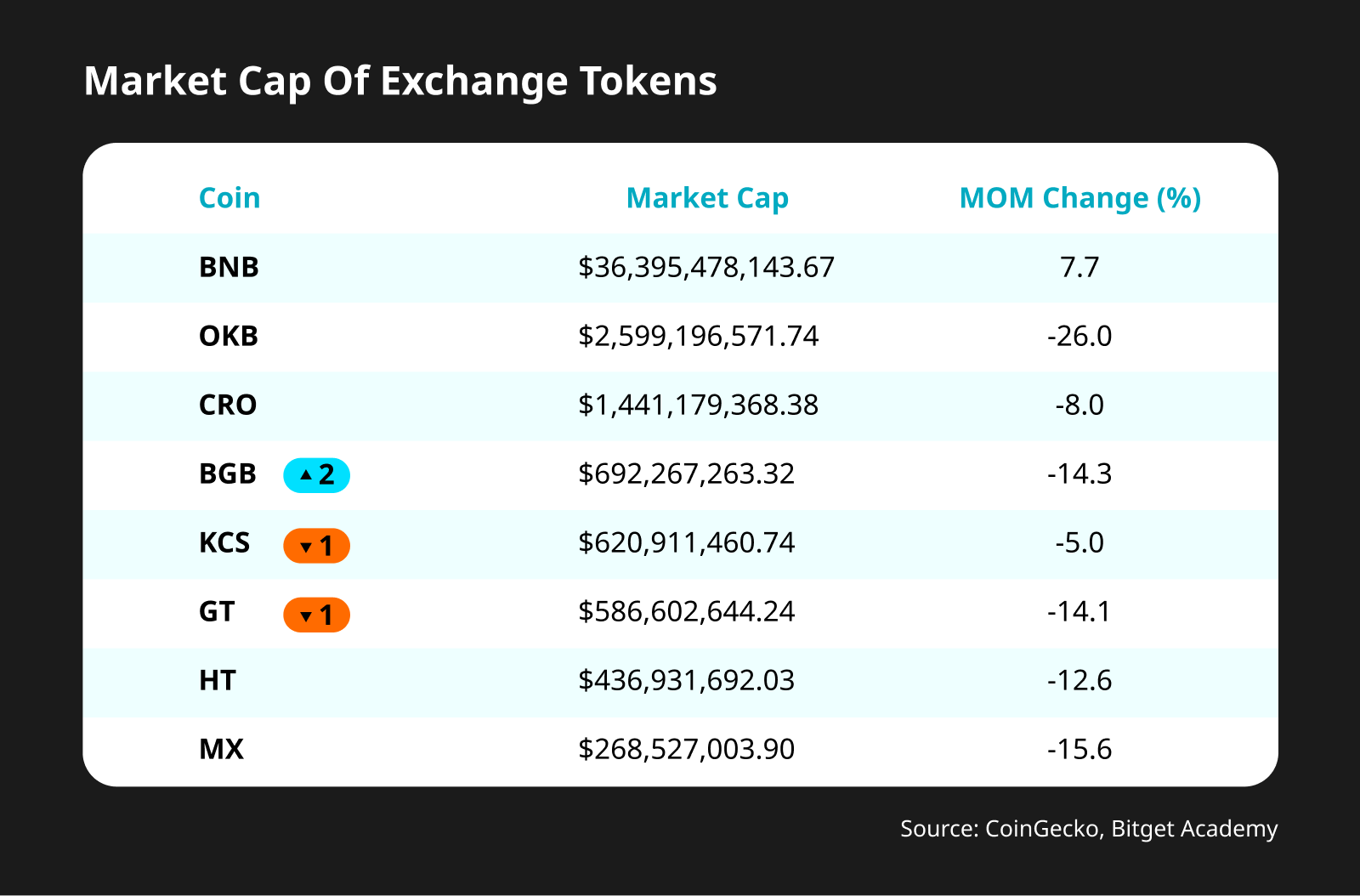1360x896 pixels.
Task: Select the CRO coin label
Action: [x=228, y=405]
